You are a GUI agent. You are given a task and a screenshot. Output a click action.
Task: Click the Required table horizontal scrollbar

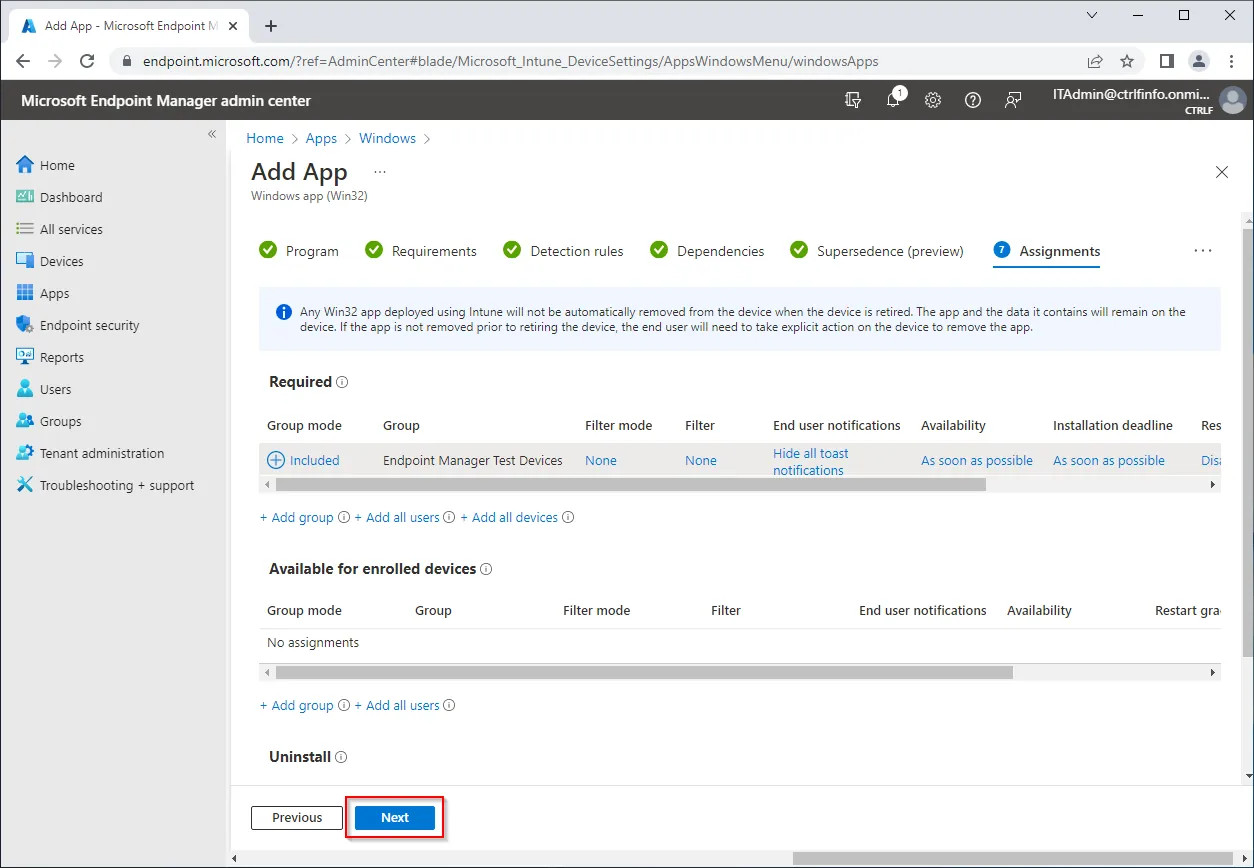coord(631,484)
